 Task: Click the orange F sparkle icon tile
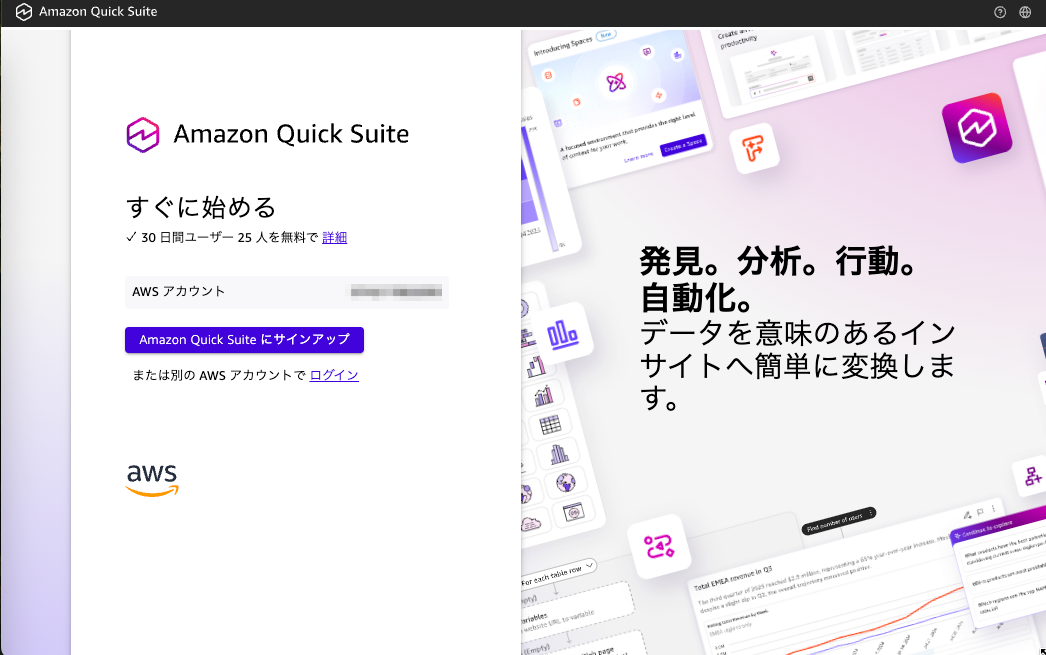tap(753, 150)
